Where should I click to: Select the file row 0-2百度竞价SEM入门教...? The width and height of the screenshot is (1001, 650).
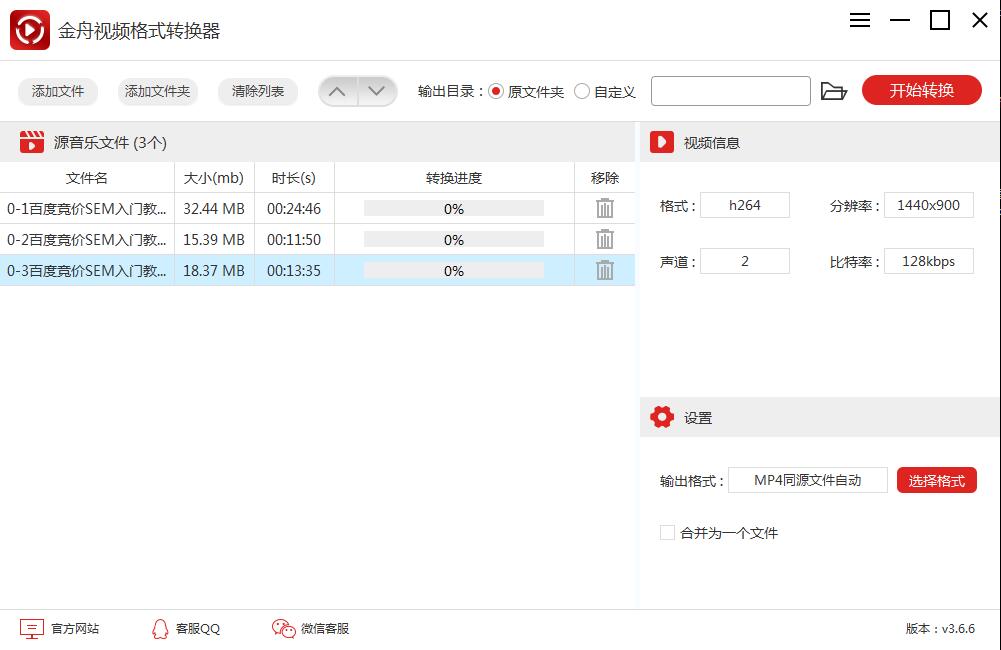pyautogui.click(x=317, y=239)
